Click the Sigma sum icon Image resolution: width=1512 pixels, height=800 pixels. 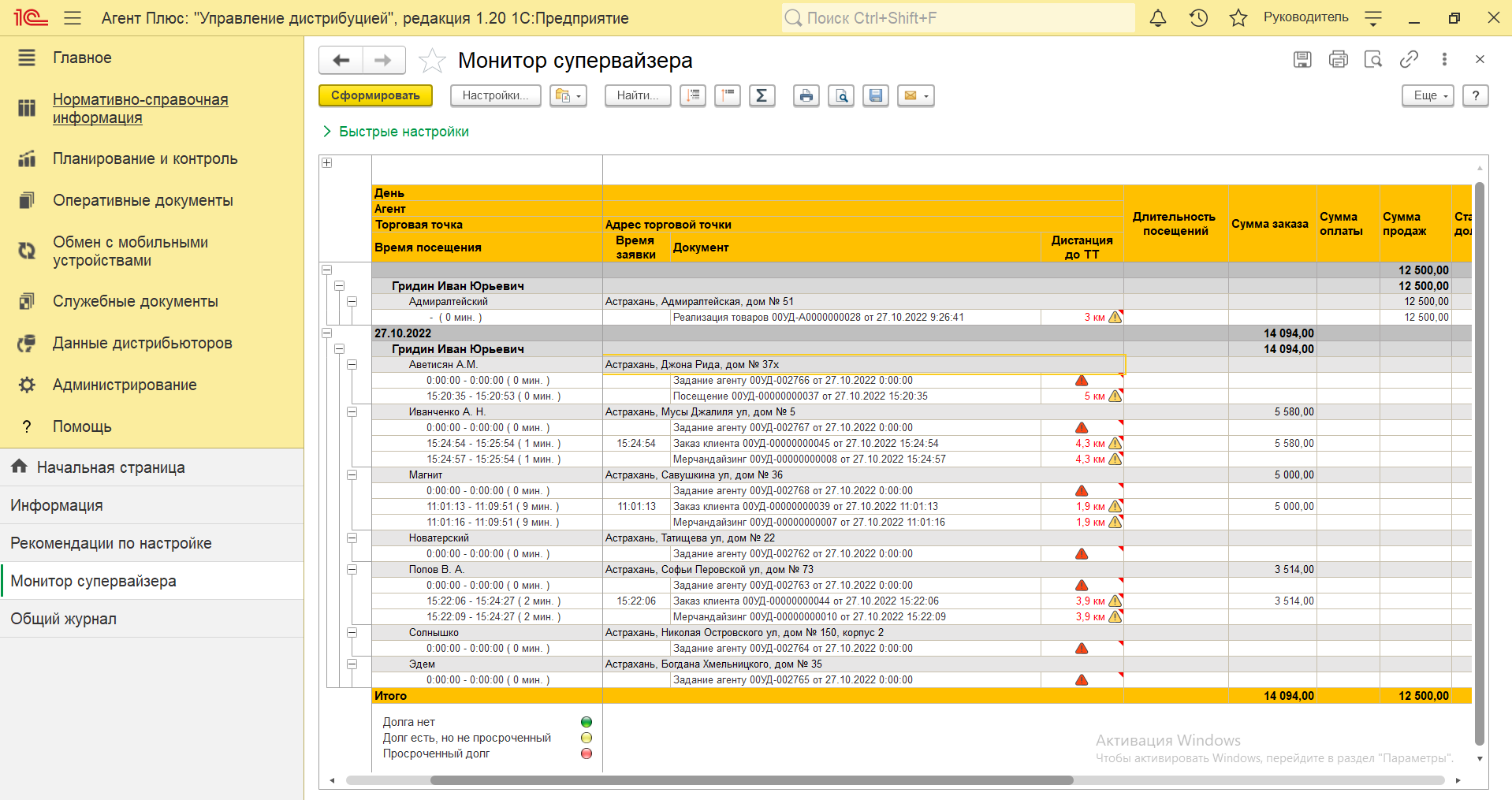pos(762,95)
